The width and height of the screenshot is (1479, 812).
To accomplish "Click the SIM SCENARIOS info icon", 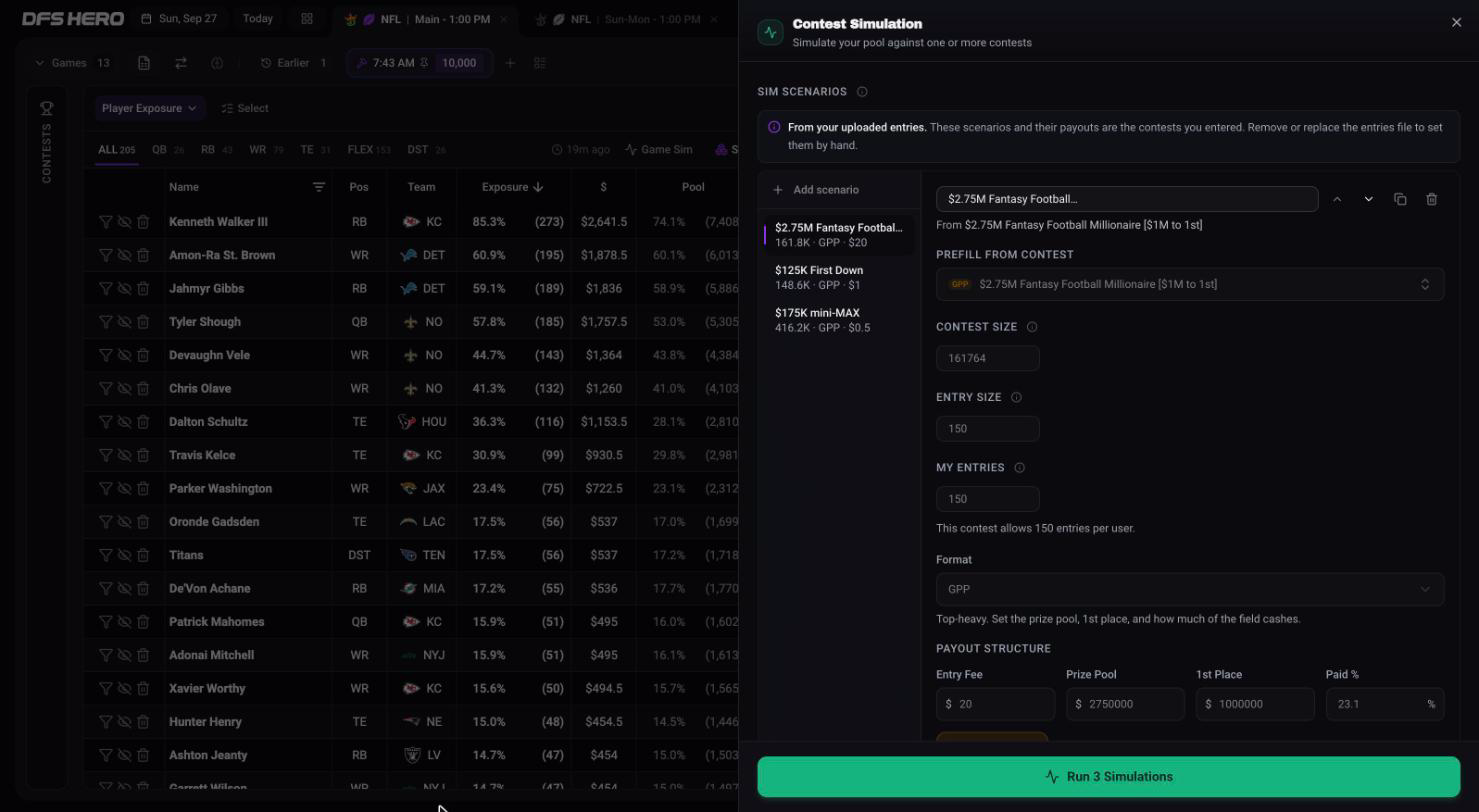I will (862, 92).
